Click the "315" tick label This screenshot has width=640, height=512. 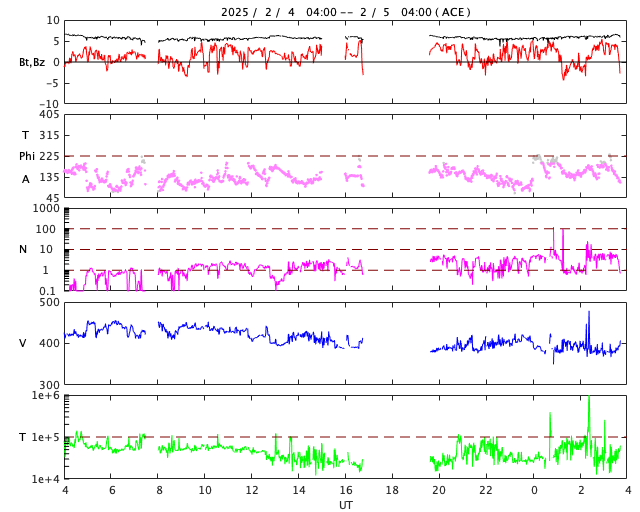[x=49, y=135]
